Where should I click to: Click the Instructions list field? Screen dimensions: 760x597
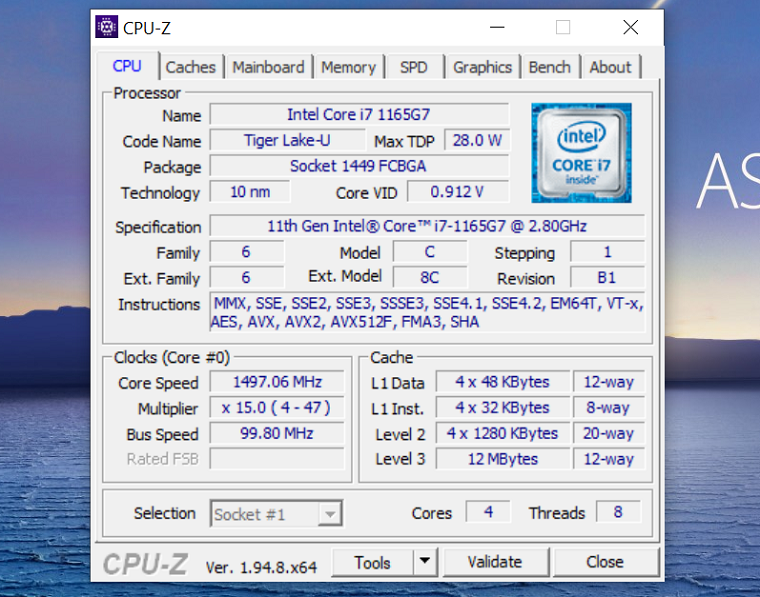click(x=427, y=312)
